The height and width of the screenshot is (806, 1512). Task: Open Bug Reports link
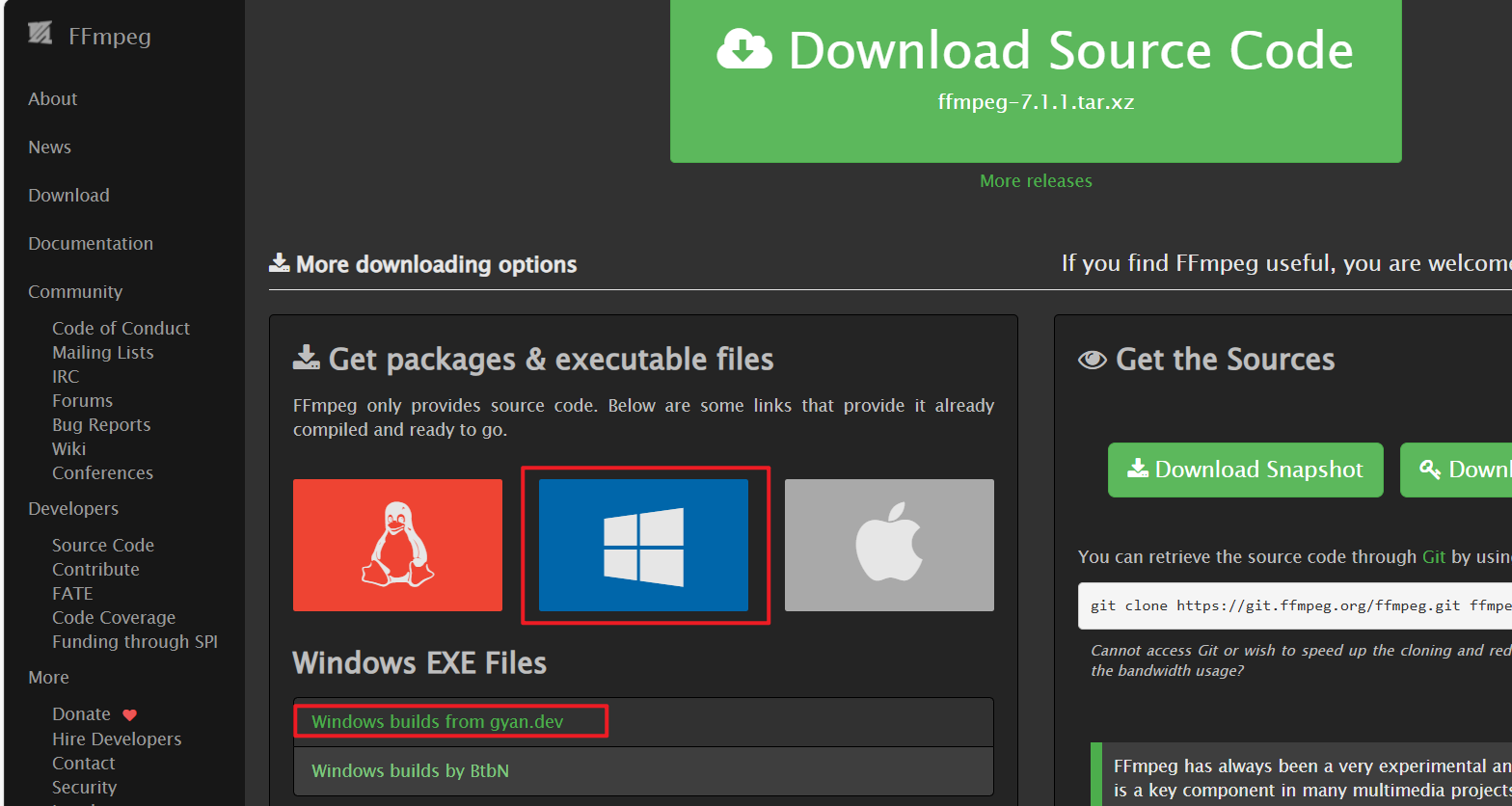pyautogui.click(x=101, y=425)
